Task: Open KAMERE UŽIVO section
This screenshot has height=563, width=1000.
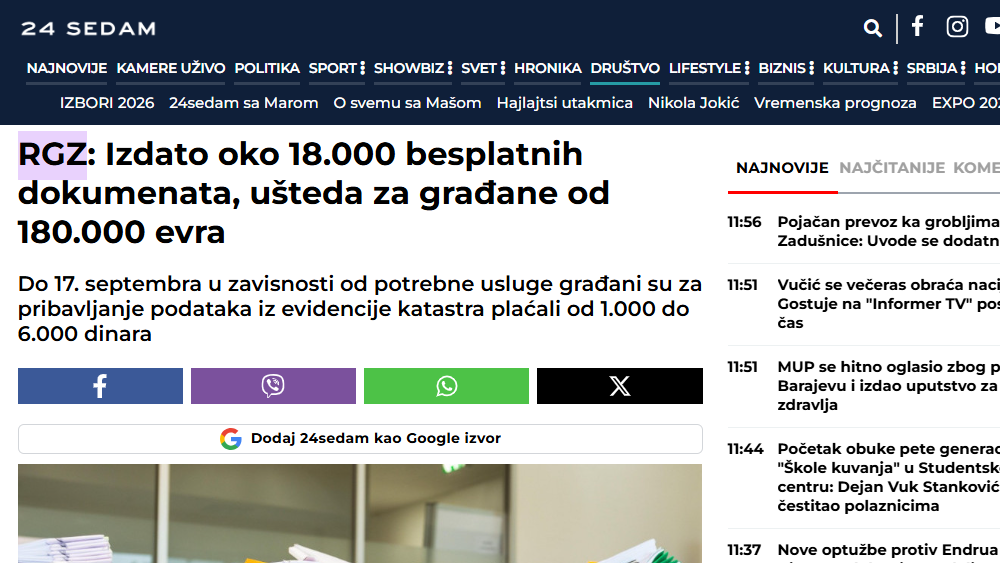Action: click(x=171, y=68)
